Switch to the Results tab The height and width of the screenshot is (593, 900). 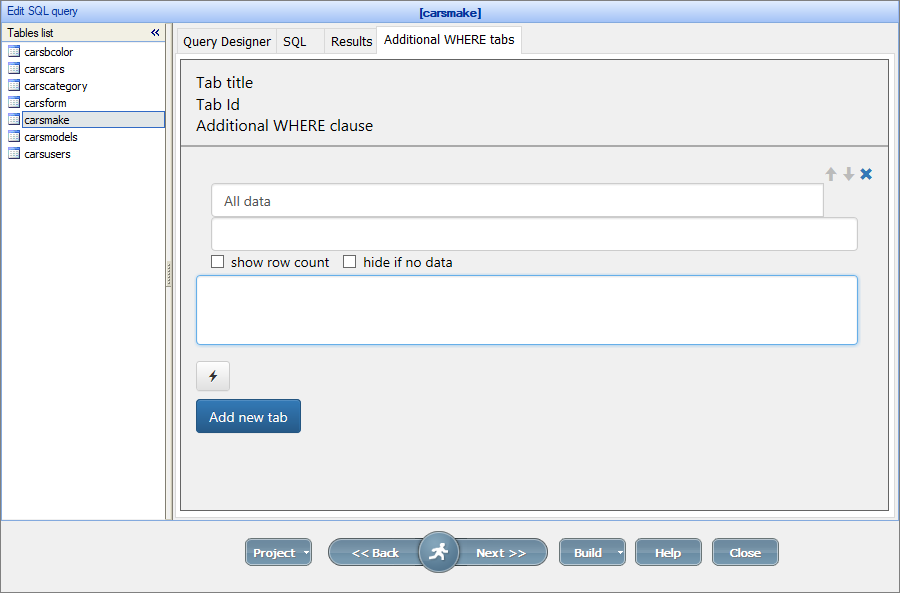351,41
